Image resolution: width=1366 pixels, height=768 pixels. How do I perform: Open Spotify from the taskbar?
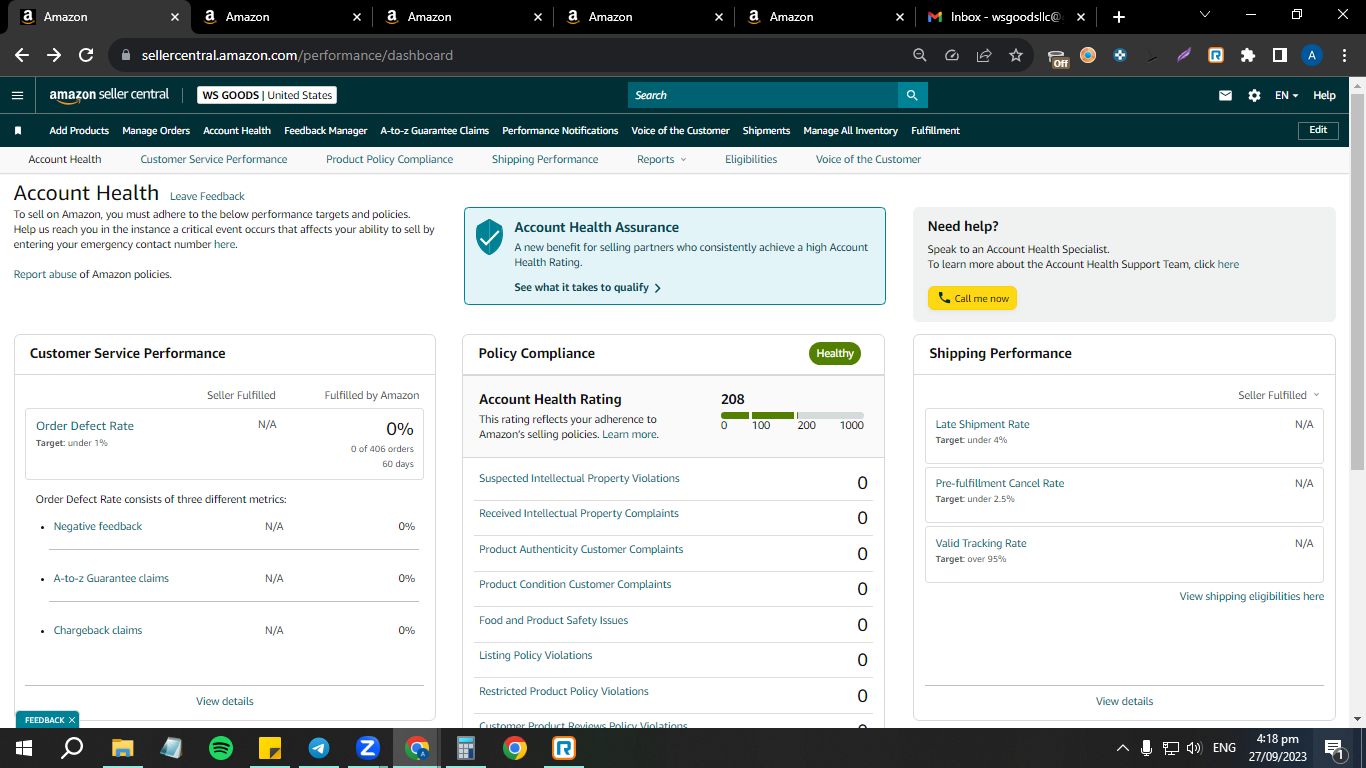(221, 747)
